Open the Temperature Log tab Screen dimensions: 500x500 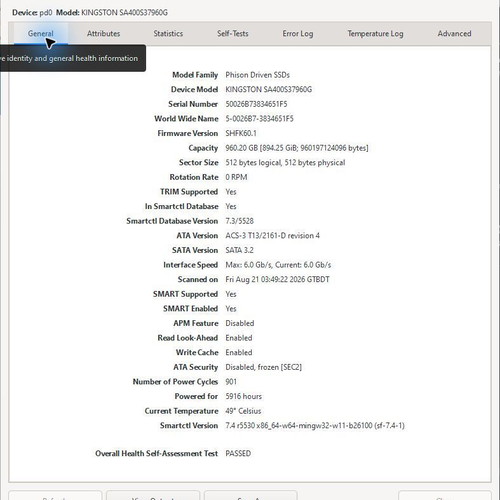tap(375, 34)
